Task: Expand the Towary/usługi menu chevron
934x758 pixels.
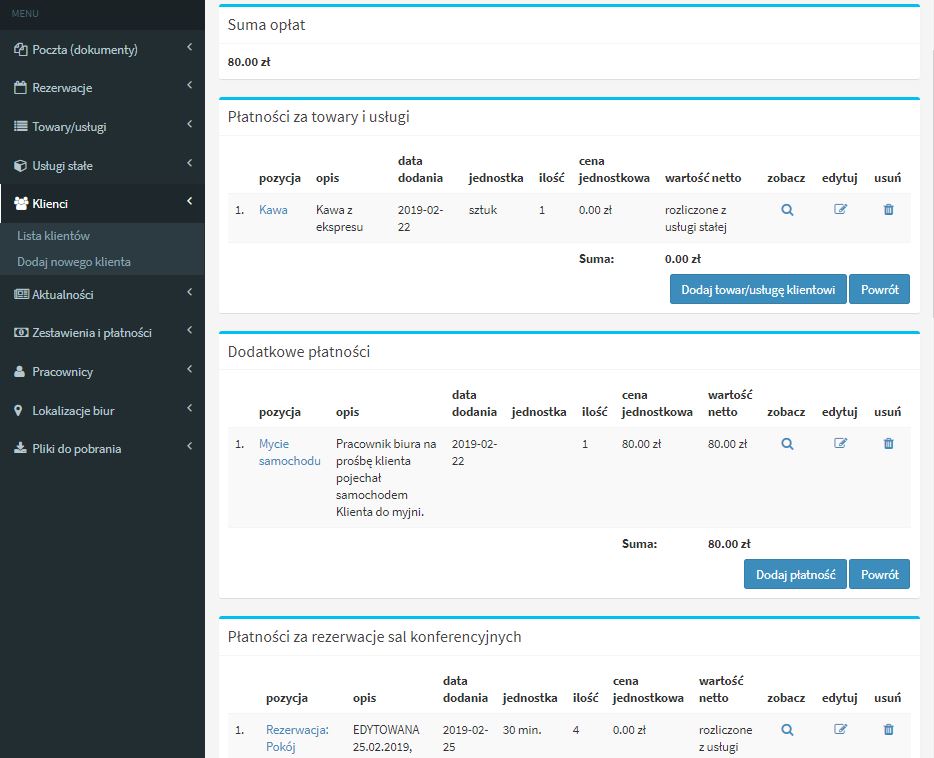Action: 189,124
